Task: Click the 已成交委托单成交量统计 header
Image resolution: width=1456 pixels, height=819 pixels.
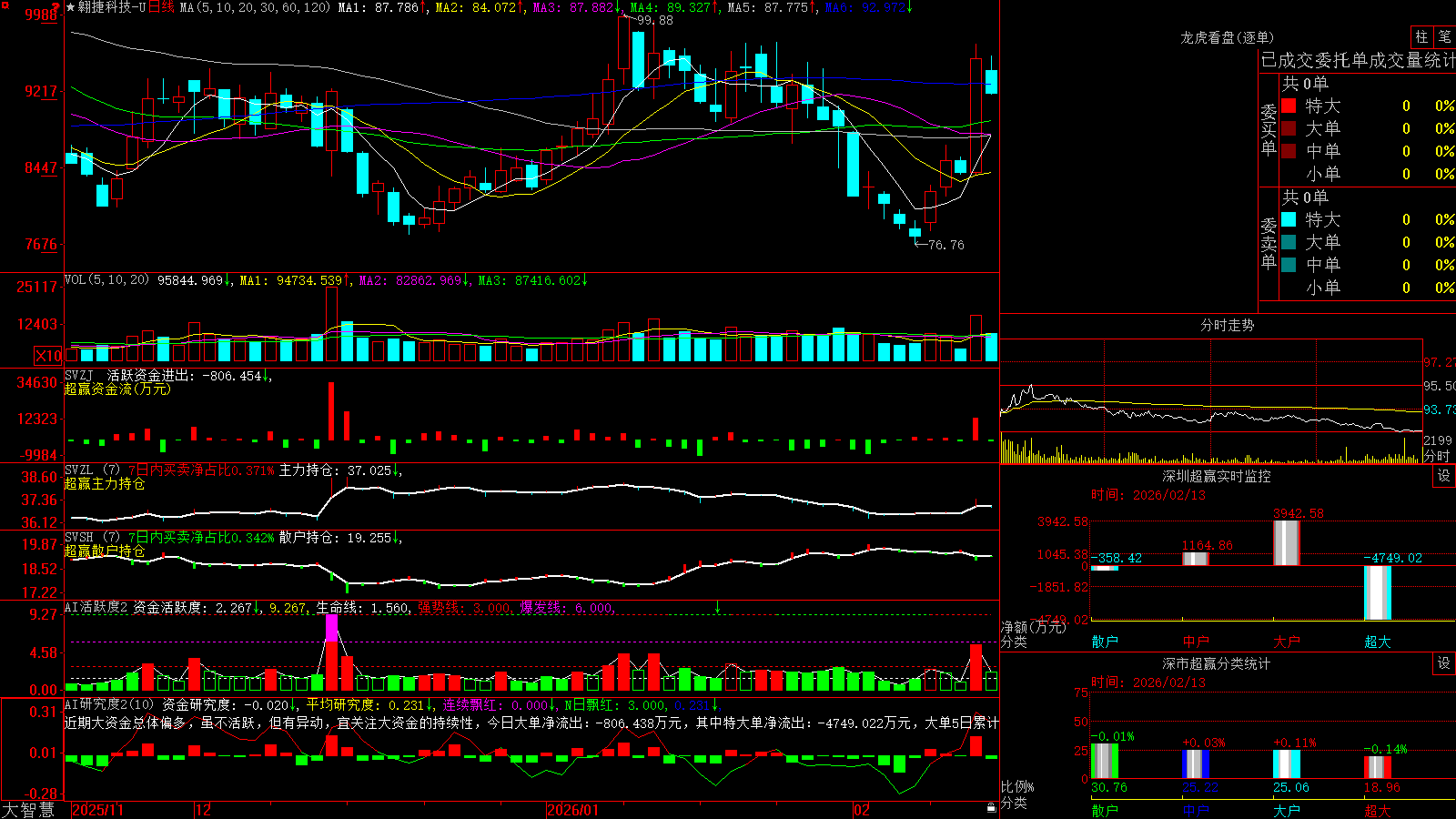Action: click(1358, 60)
